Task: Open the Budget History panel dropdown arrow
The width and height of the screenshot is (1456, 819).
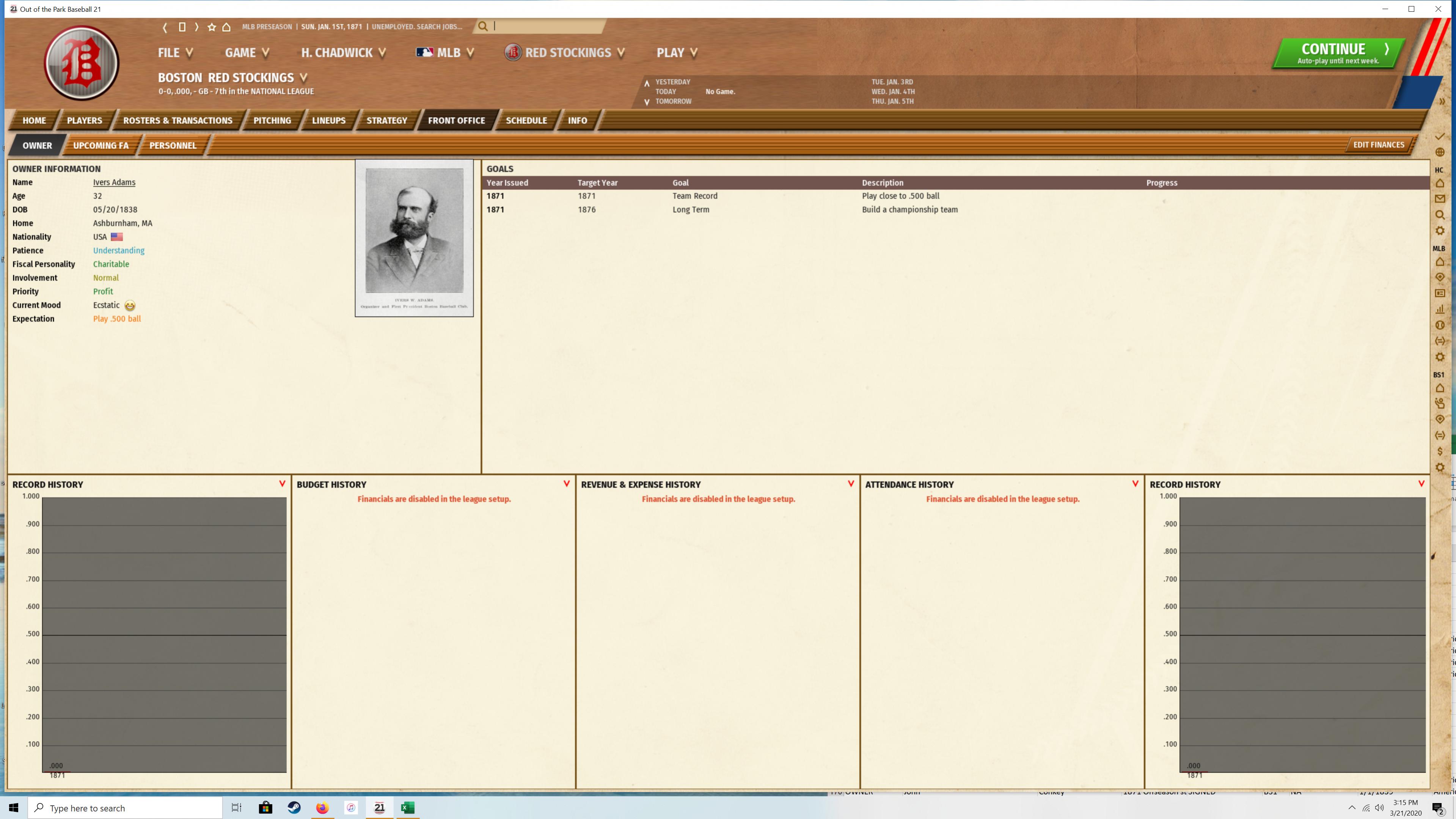Action: tap(566, 484)
